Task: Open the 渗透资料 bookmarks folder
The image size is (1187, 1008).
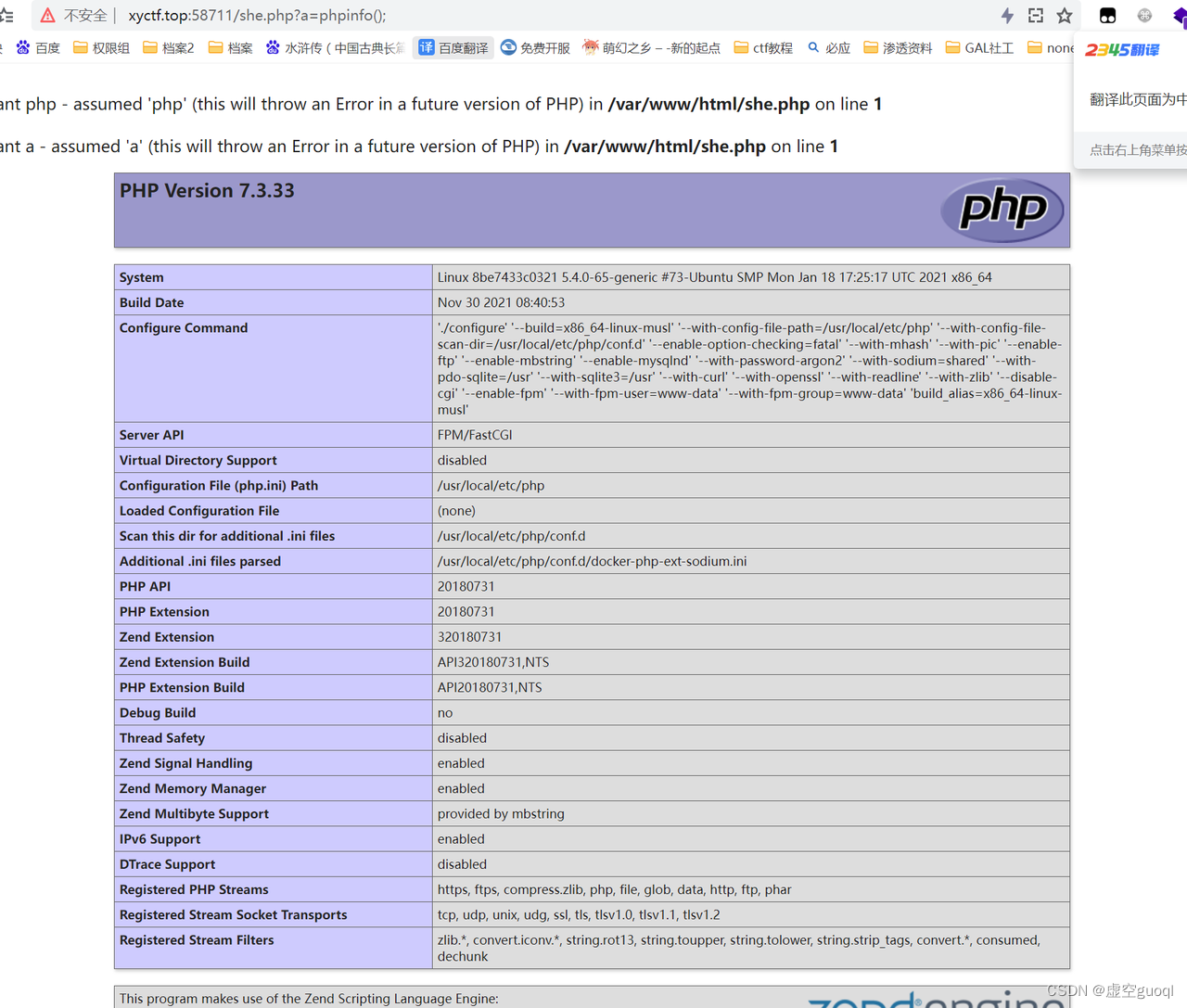Action: [898, 47]
